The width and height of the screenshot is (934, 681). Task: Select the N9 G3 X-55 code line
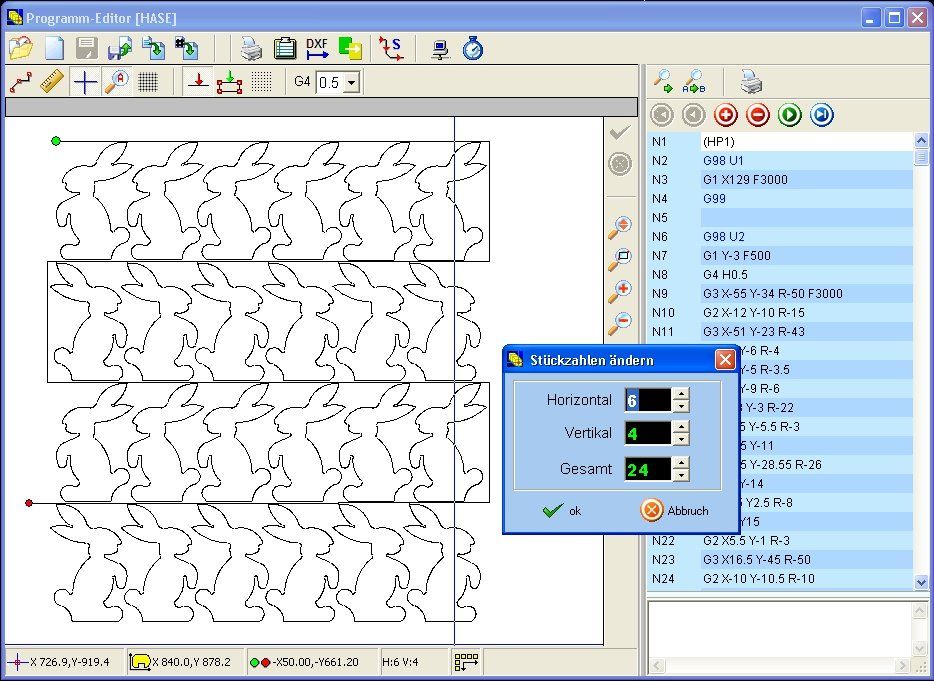pyautogui.click(x=772, y=293)
